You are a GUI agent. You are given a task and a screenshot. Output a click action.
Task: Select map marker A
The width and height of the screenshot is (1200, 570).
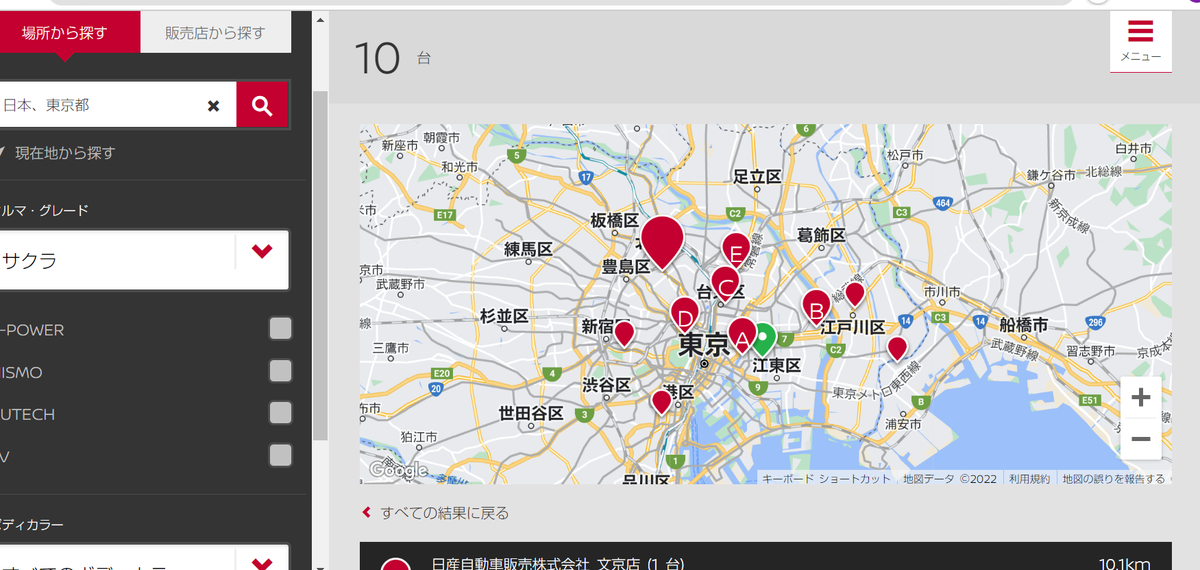click(x=742, y=336)
